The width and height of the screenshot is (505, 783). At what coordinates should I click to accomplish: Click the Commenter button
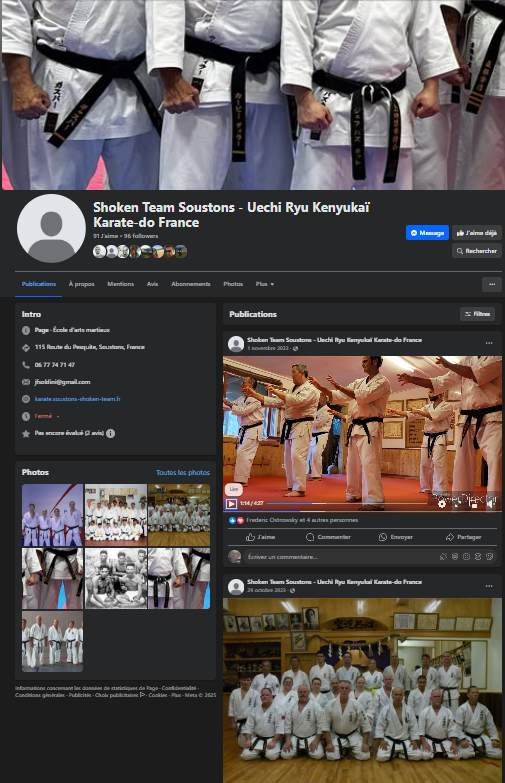[328, 537]
